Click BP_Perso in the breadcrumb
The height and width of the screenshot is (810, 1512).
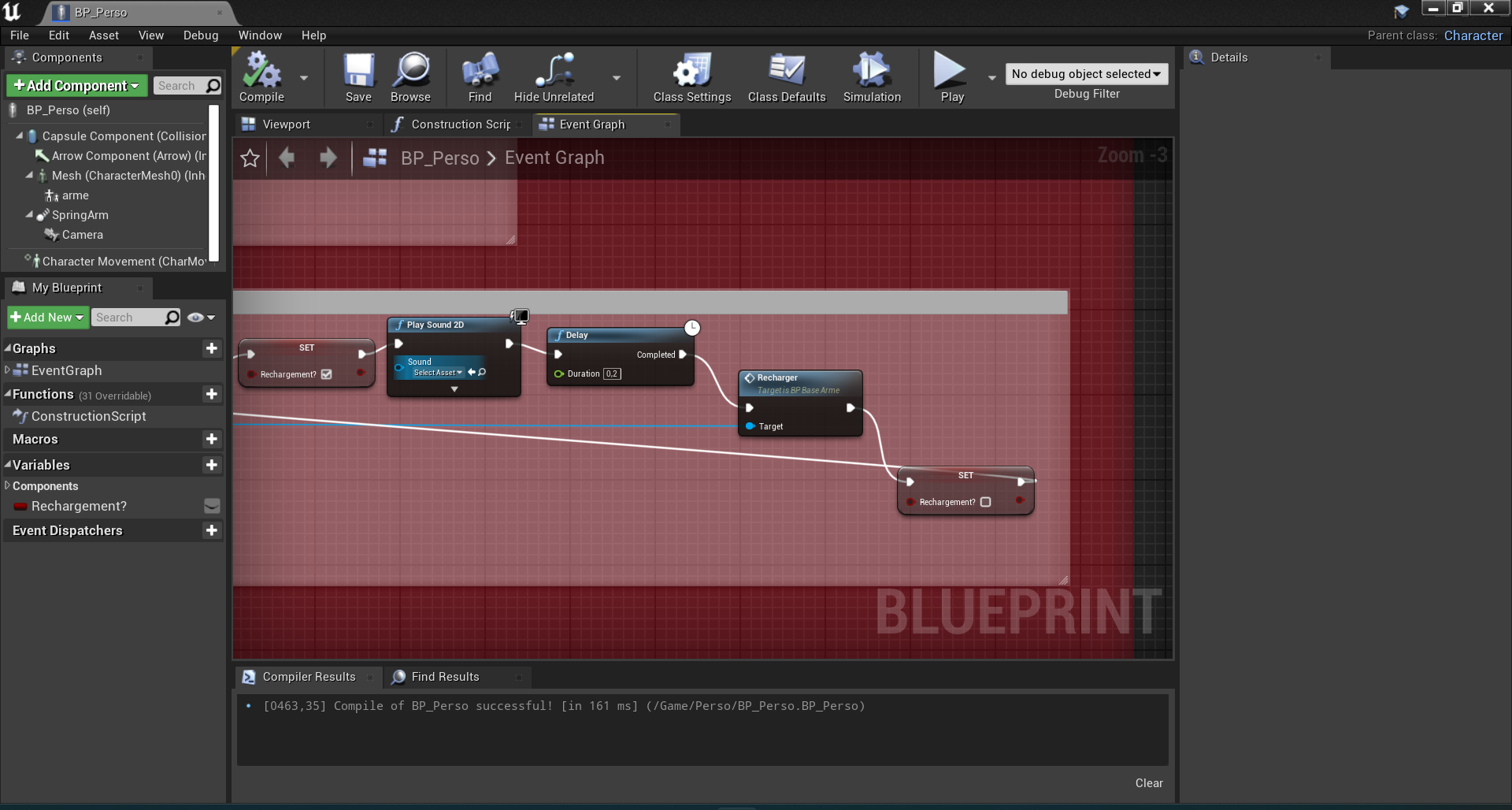click(439, 158)
